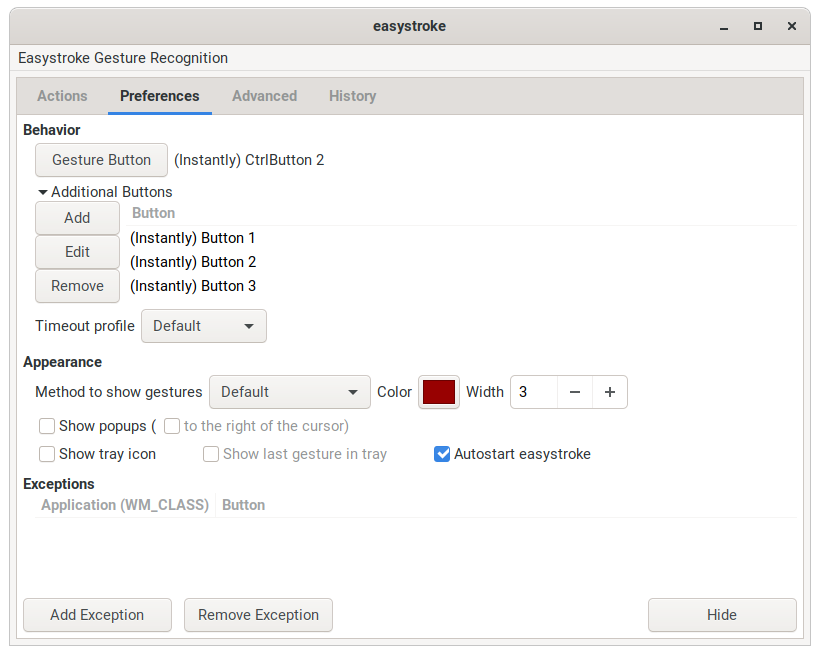Select the Preferences tab
The height and width of the screenshot is (655, 820).
(160, 96)
